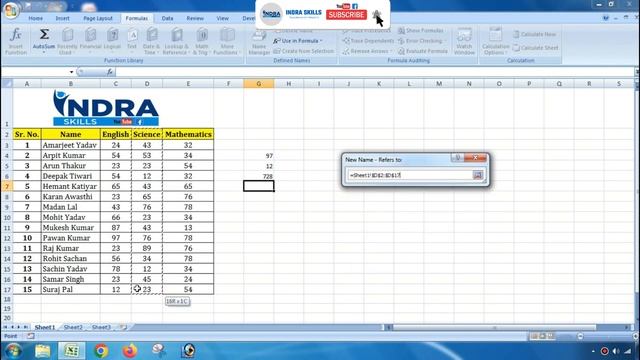Open Financial functions library
Screen dimensions: 640x360
(x=90, y=41)
